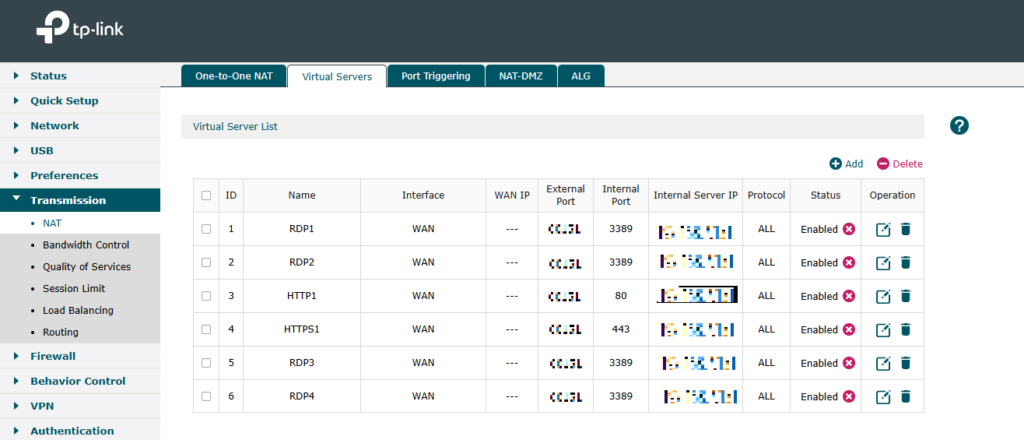The height and width of the screenshot is (440, 1024).
Task: Toggle the RDP1 status icon
Action: click(x=849, y=229)
